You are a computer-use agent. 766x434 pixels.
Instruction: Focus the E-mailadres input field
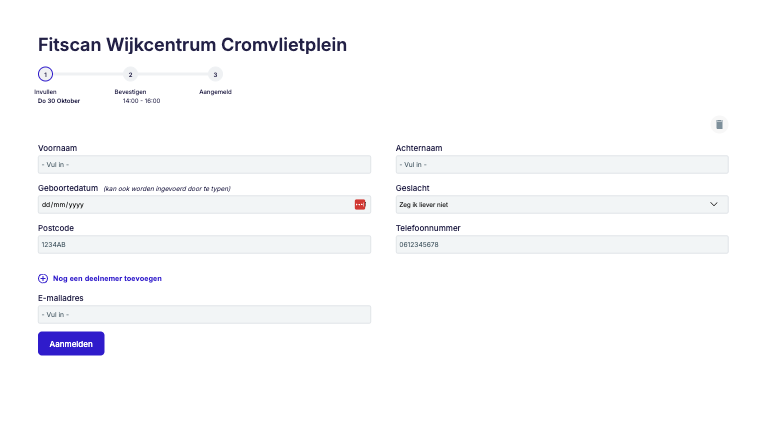(204, 314)
